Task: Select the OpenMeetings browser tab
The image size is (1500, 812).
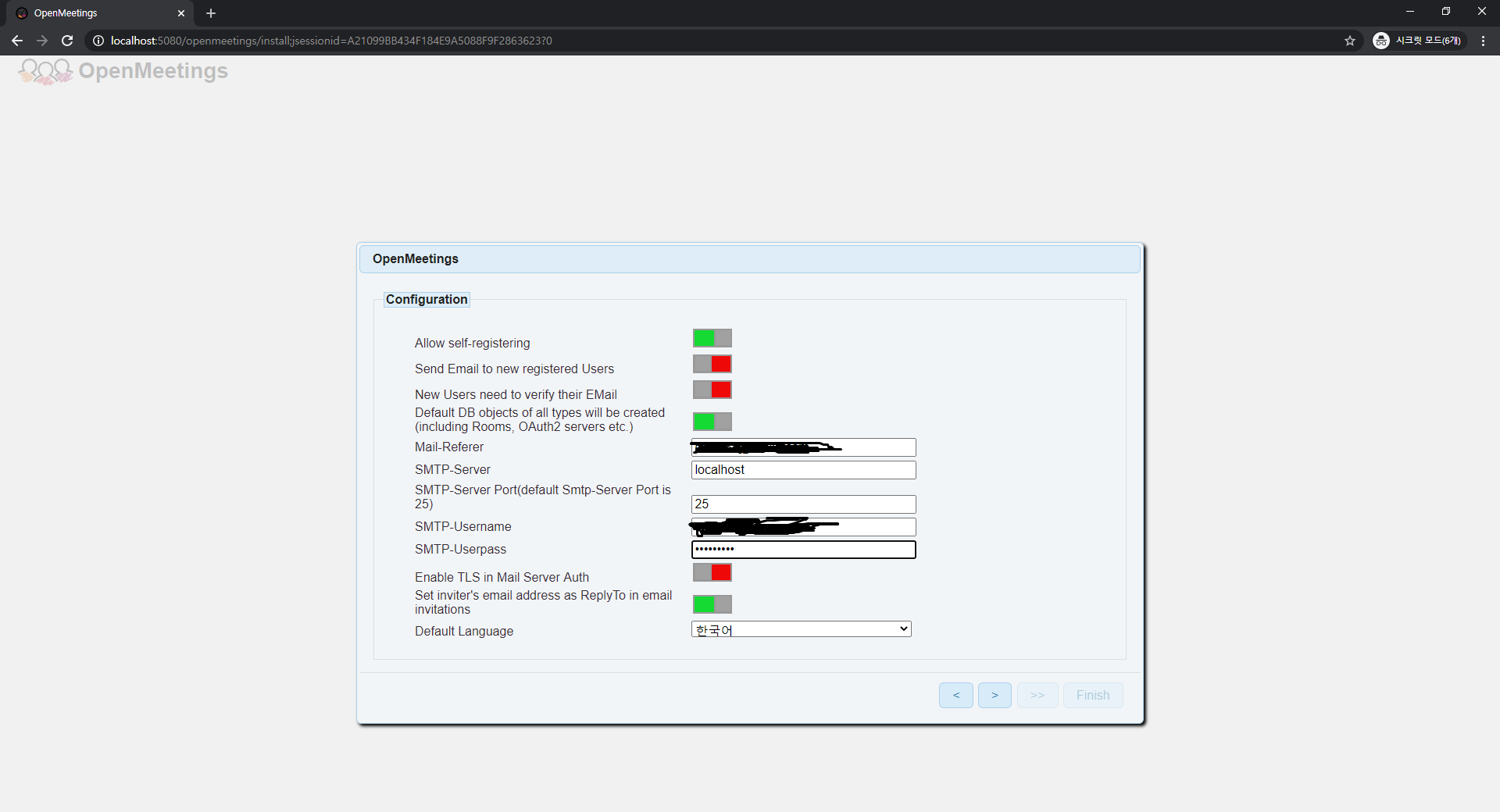Action: 100,13
